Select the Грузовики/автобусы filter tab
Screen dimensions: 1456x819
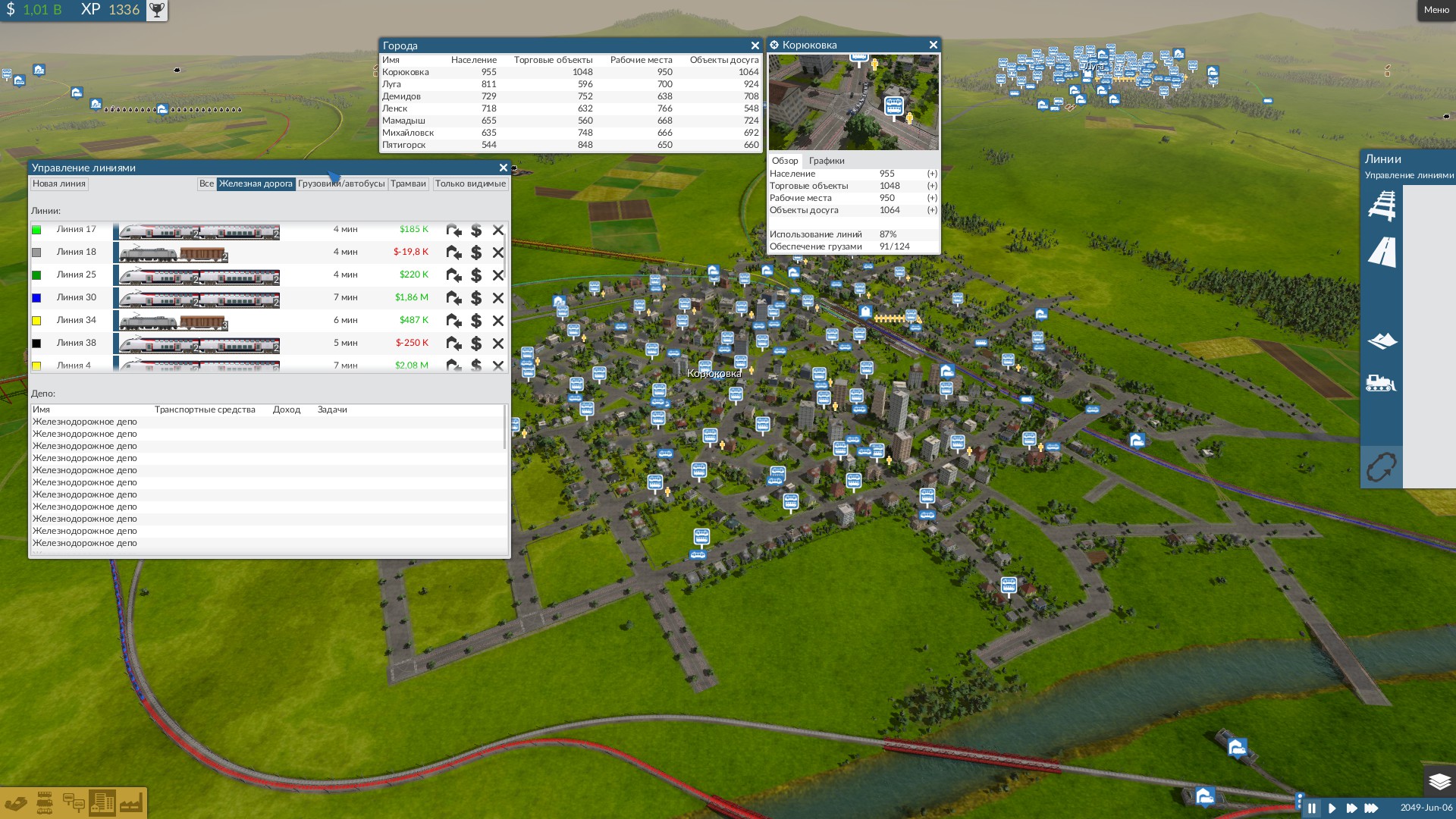tap(341, 184)
